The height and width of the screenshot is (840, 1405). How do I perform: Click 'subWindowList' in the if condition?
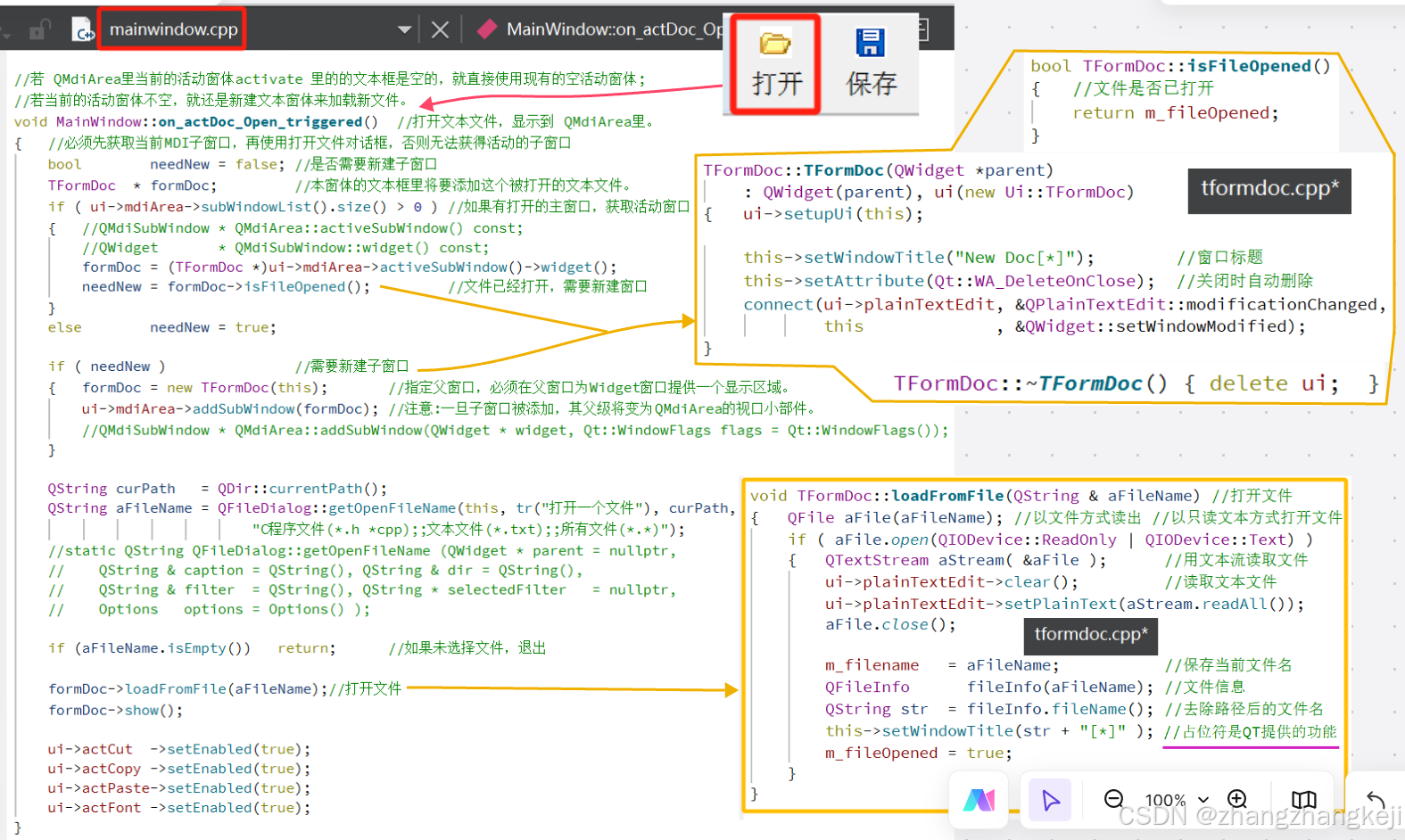coord(256,207)
